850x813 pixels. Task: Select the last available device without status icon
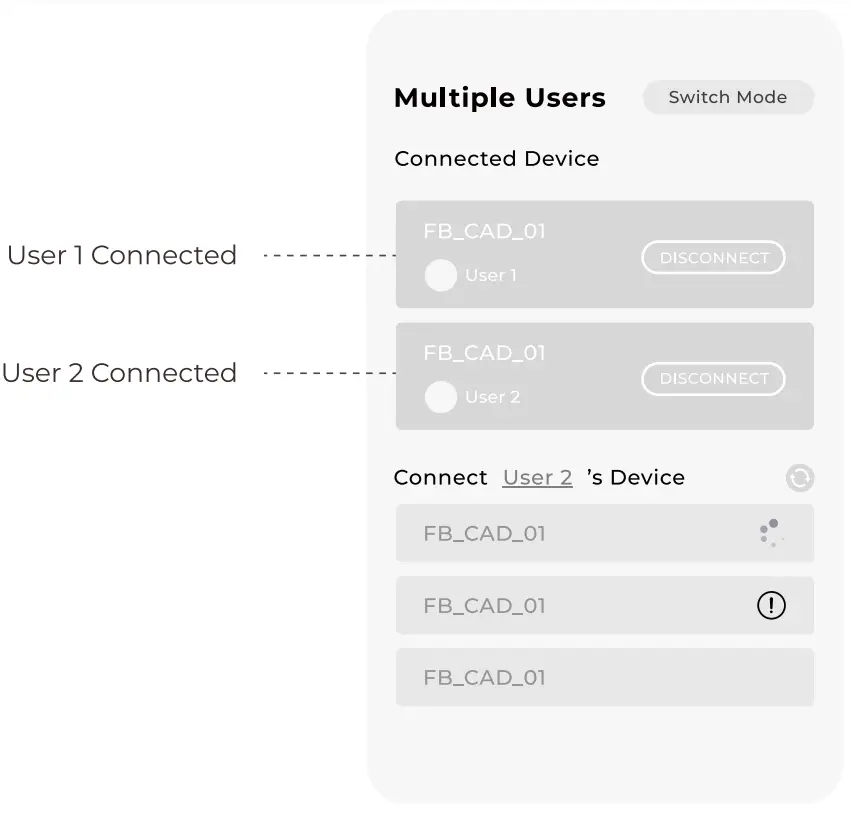tap(604, 677)
